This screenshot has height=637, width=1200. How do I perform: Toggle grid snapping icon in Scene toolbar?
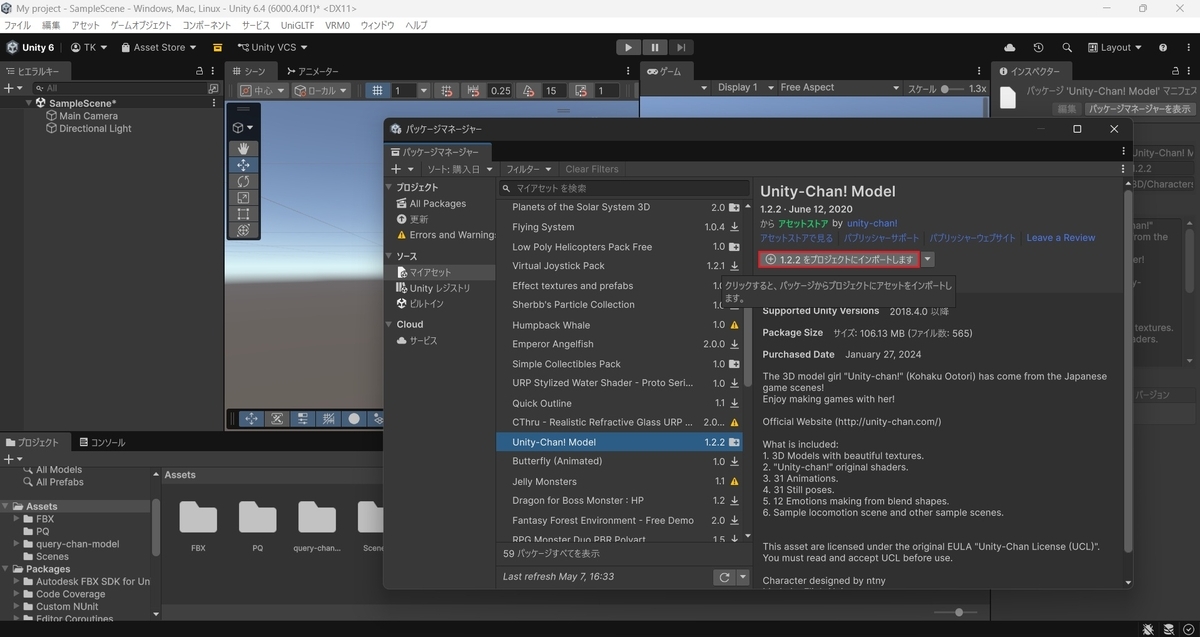447,90
